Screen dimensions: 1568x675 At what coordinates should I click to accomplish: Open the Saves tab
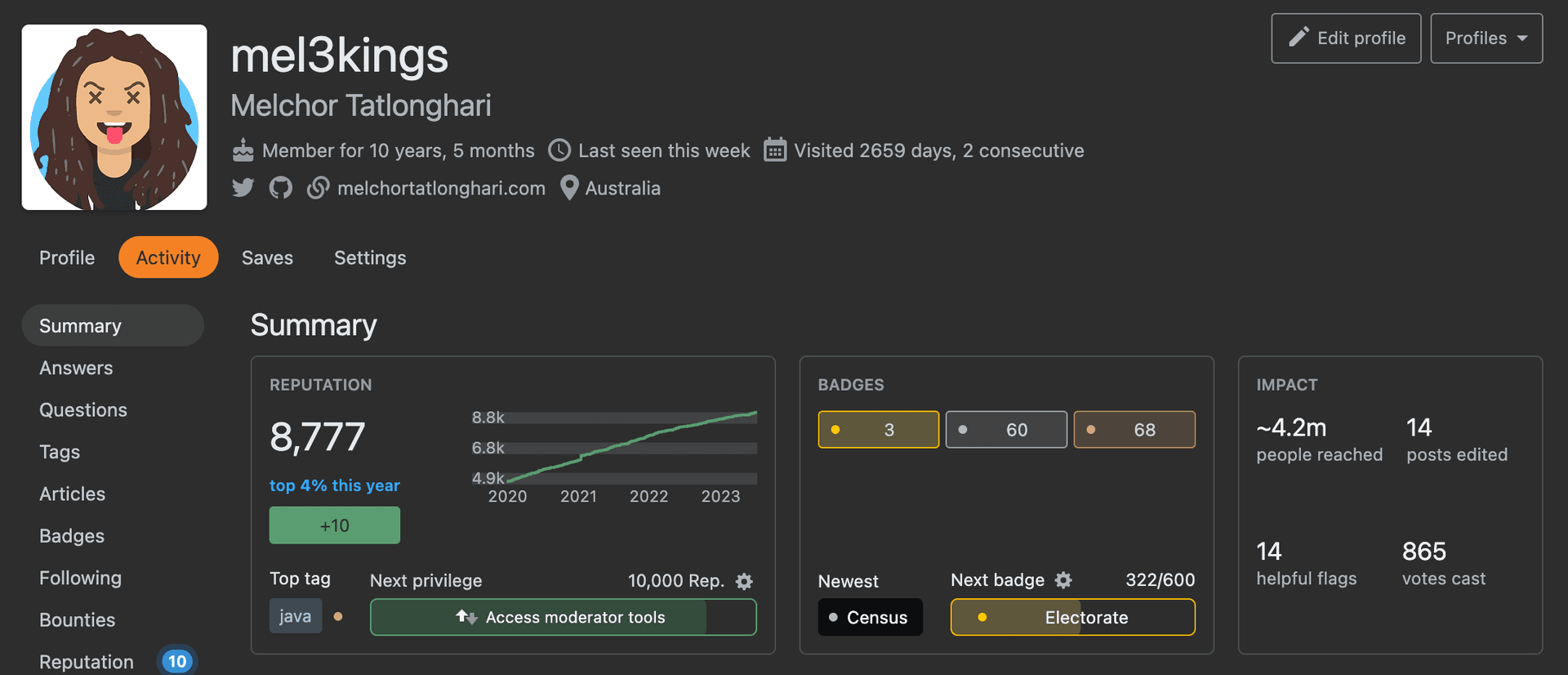tap(267, 257)
